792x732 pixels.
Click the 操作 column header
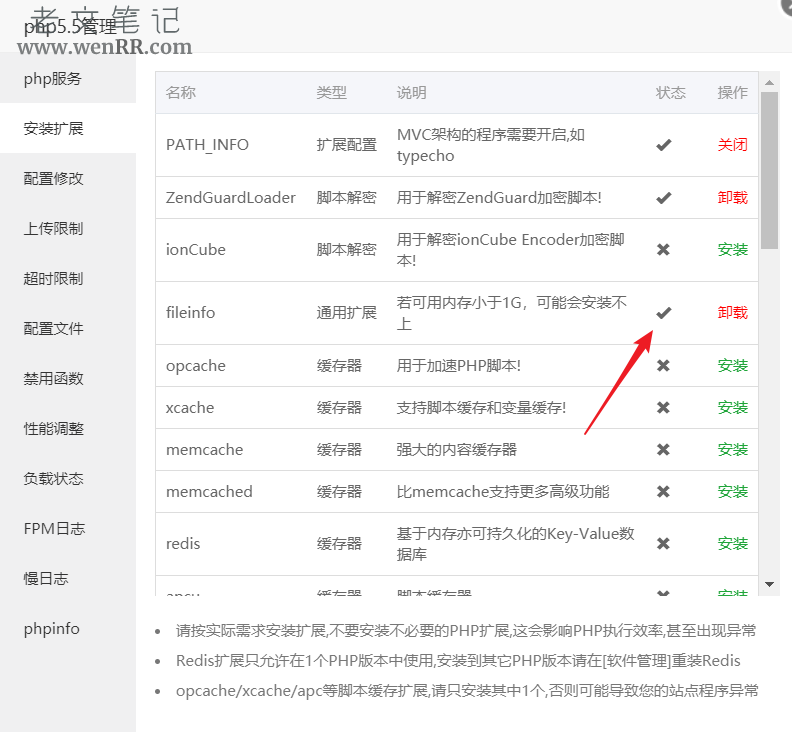732,92
